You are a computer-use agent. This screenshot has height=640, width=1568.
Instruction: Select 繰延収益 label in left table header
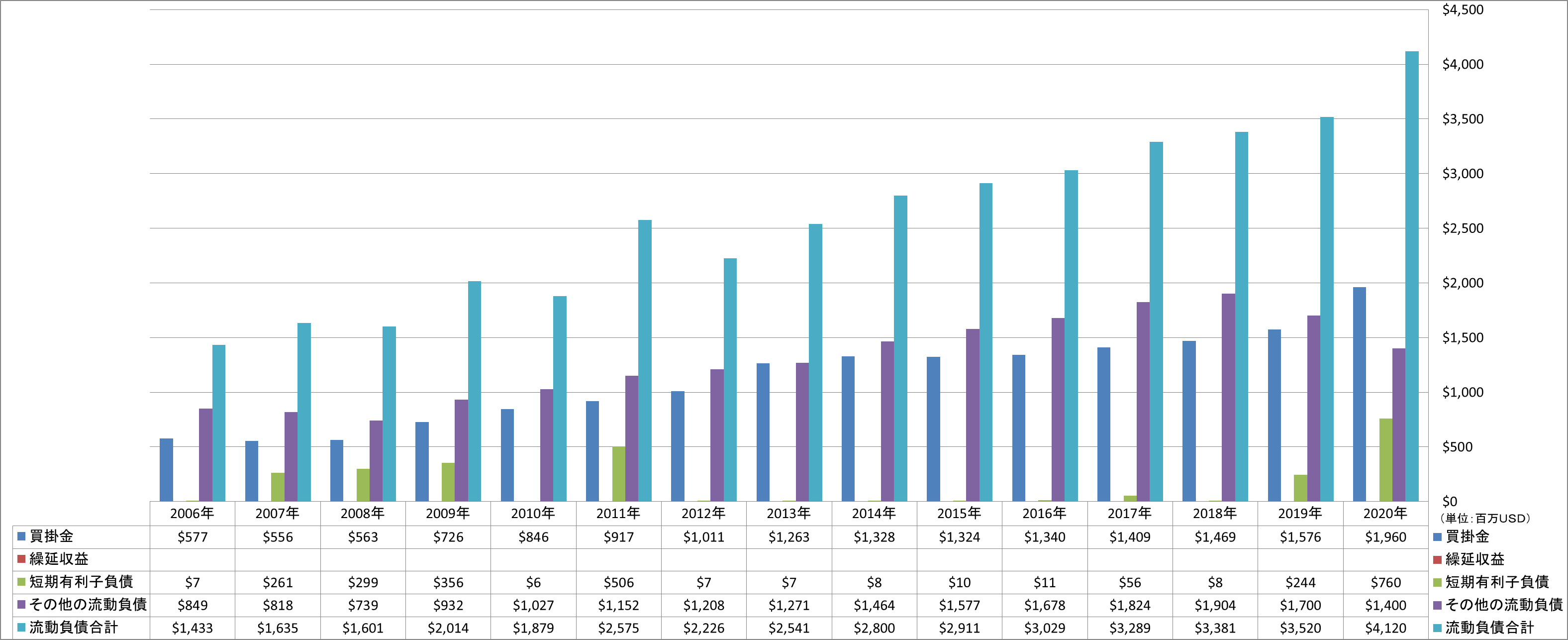pyautogui.click(x=58, y=559)
